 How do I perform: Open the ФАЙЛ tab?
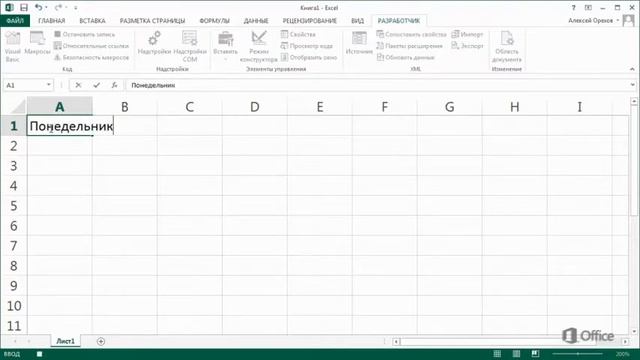(x=15, y=20)
